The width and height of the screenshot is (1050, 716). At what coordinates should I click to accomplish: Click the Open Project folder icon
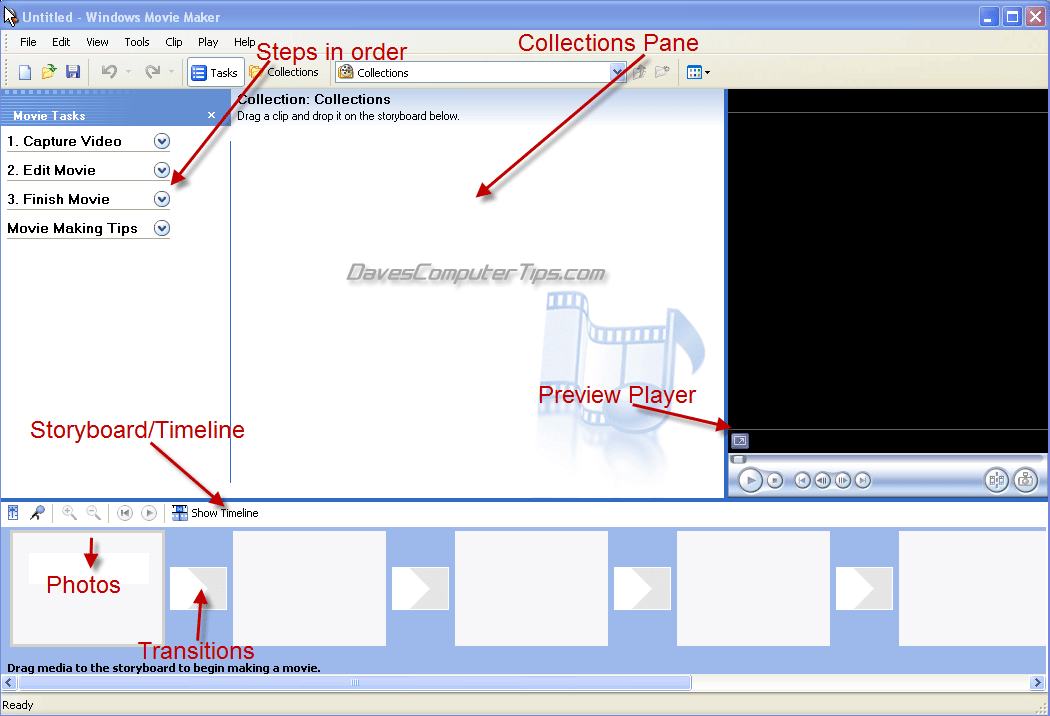(x=48, y=72)
